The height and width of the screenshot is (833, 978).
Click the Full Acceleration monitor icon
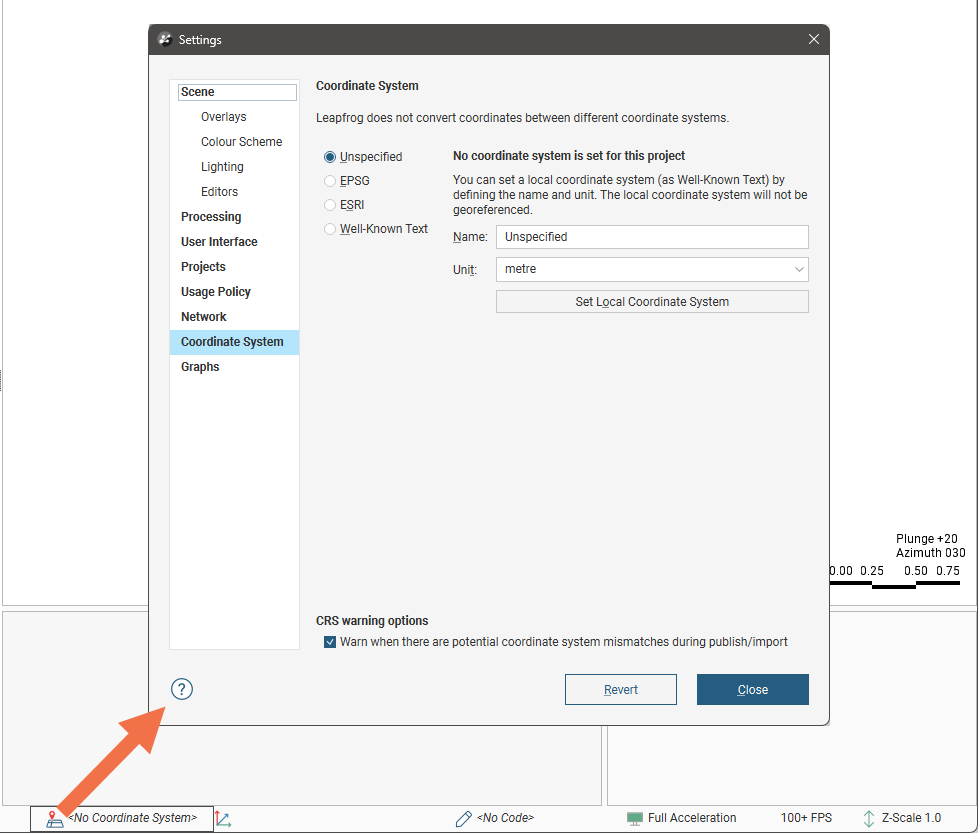634,818
